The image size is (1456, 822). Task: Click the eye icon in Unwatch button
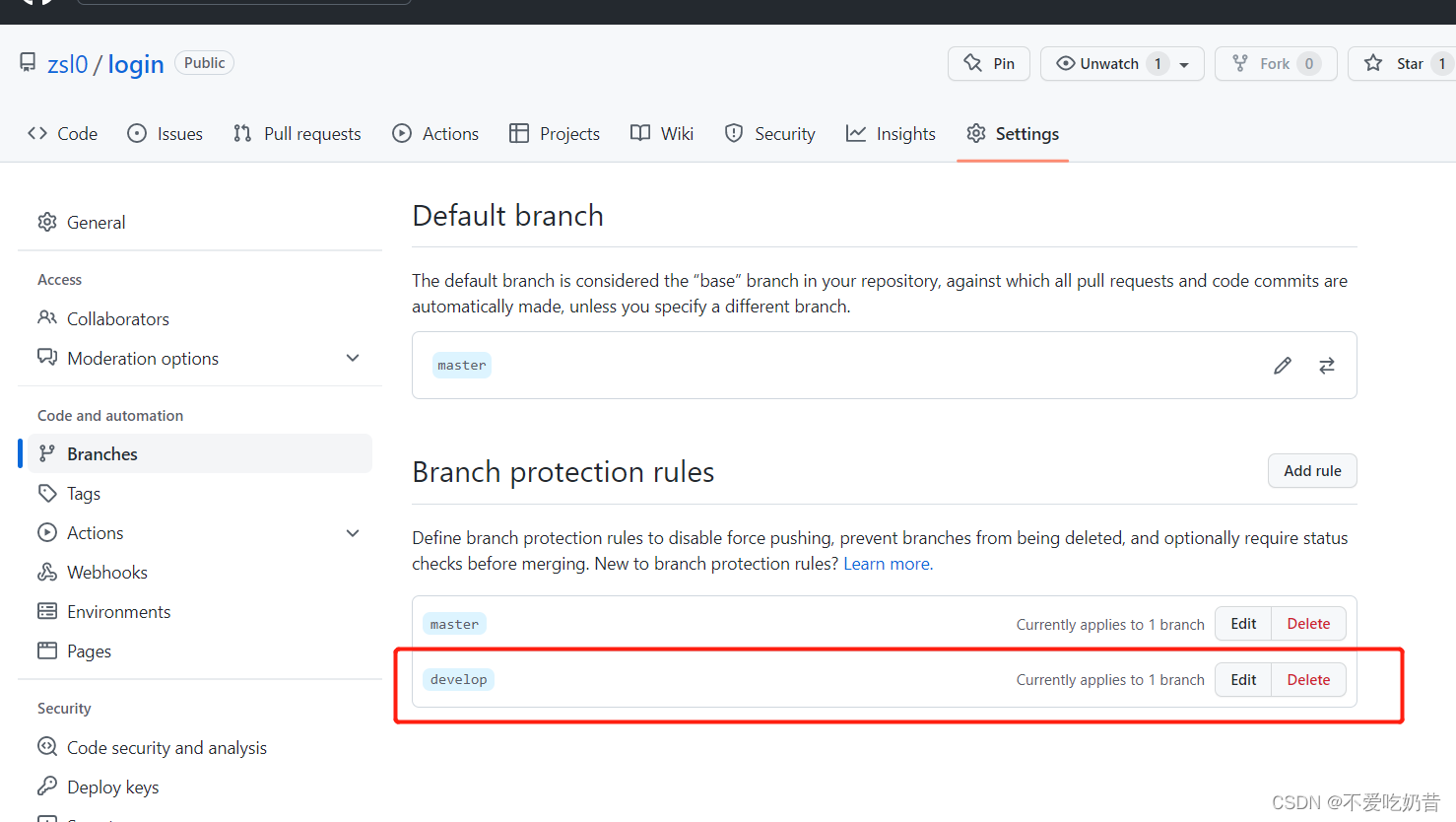1065,63
